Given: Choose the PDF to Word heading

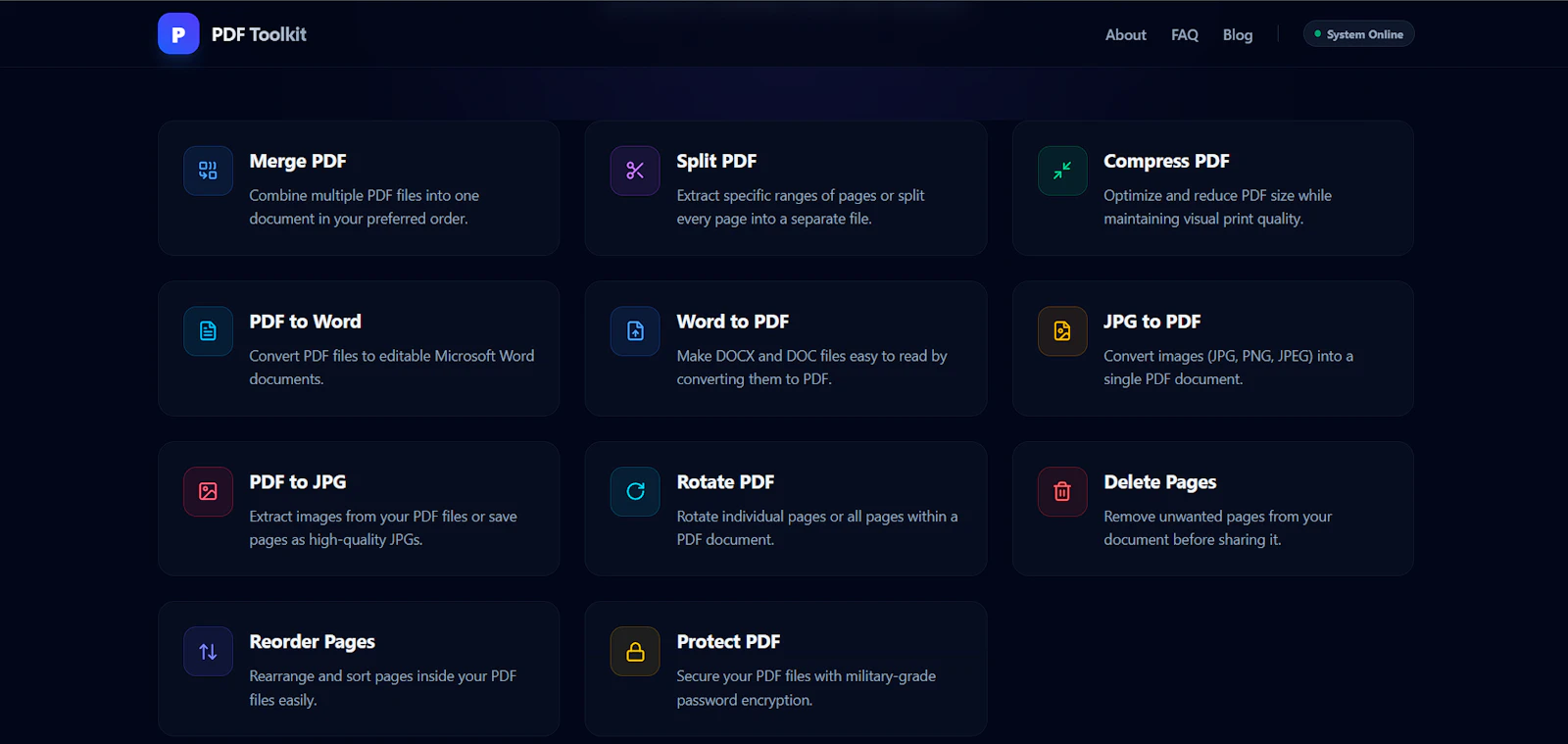Looking at the screenshot, I should click(305, 322).
